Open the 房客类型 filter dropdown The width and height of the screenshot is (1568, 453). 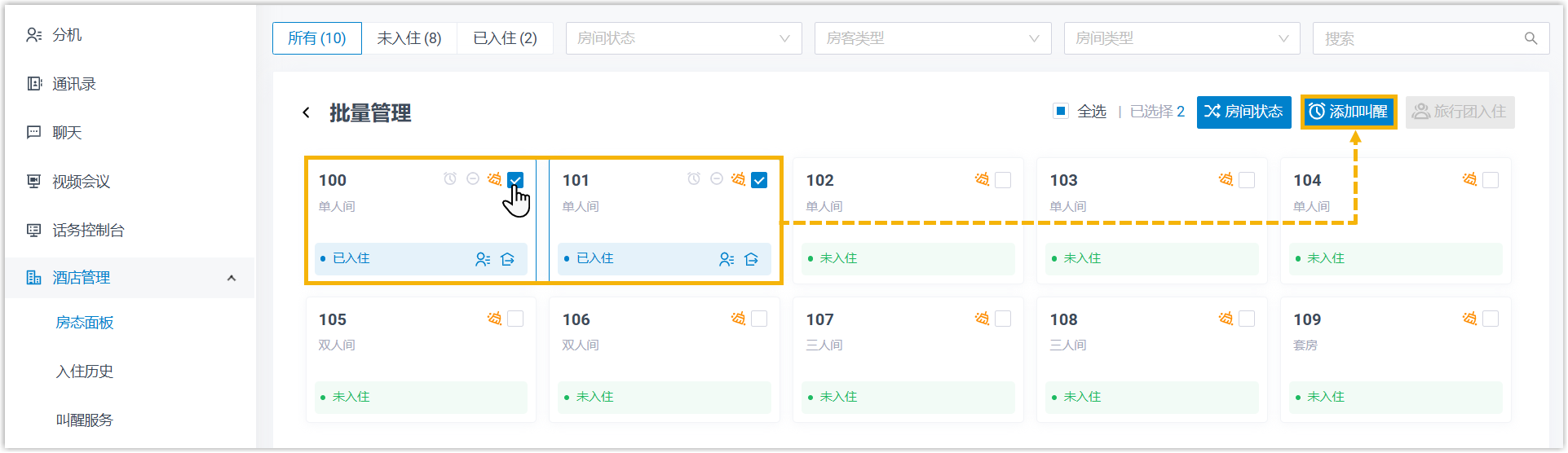click(x=932, y=38)
